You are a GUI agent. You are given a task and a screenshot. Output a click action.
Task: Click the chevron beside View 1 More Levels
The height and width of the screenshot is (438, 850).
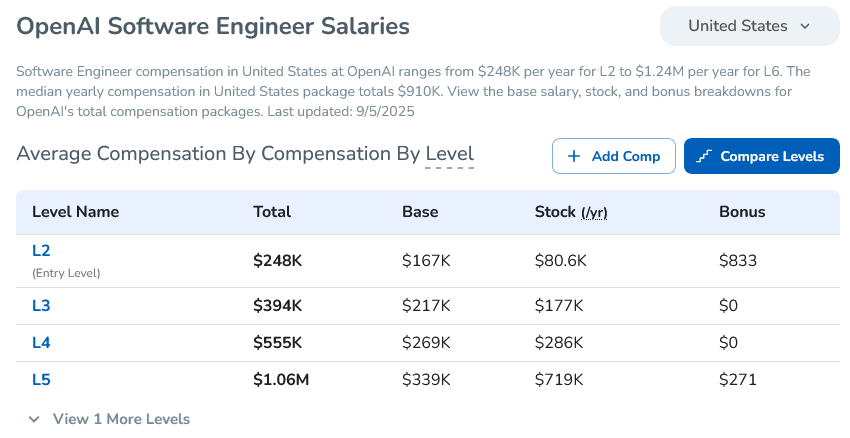click(x=34, y=419)
